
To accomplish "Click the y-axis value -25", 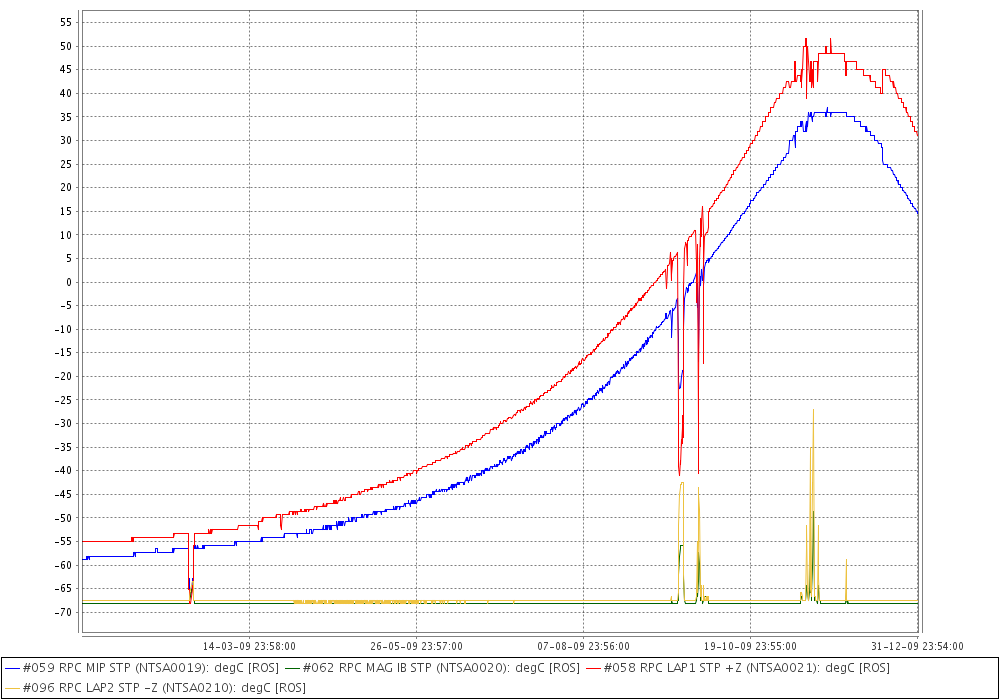I will tap(64, 400).
